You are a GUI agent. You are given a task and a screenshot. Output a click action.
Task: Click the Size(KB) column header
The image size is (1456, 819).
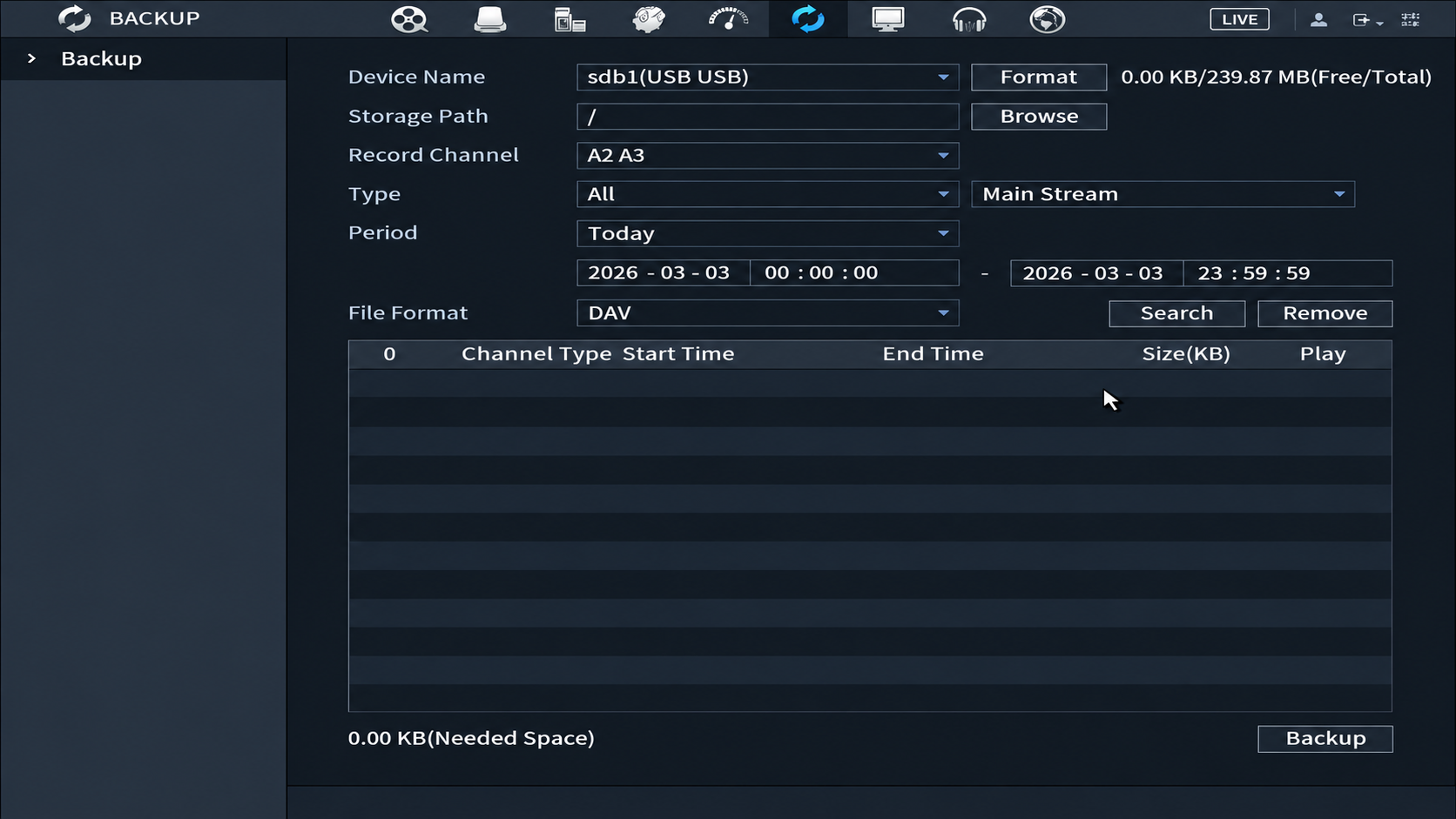[x=1186, y=353]
